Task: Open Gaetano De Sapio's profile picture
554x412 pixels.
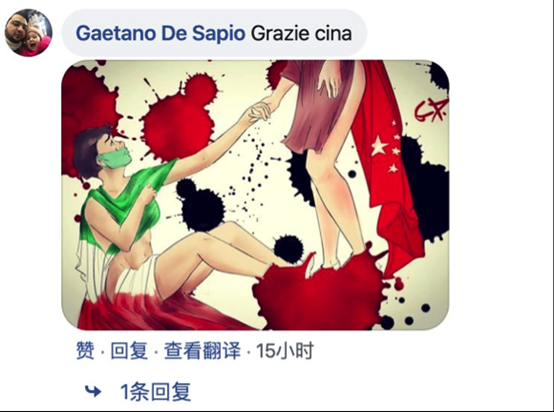Action: click(x=28, y=33)
